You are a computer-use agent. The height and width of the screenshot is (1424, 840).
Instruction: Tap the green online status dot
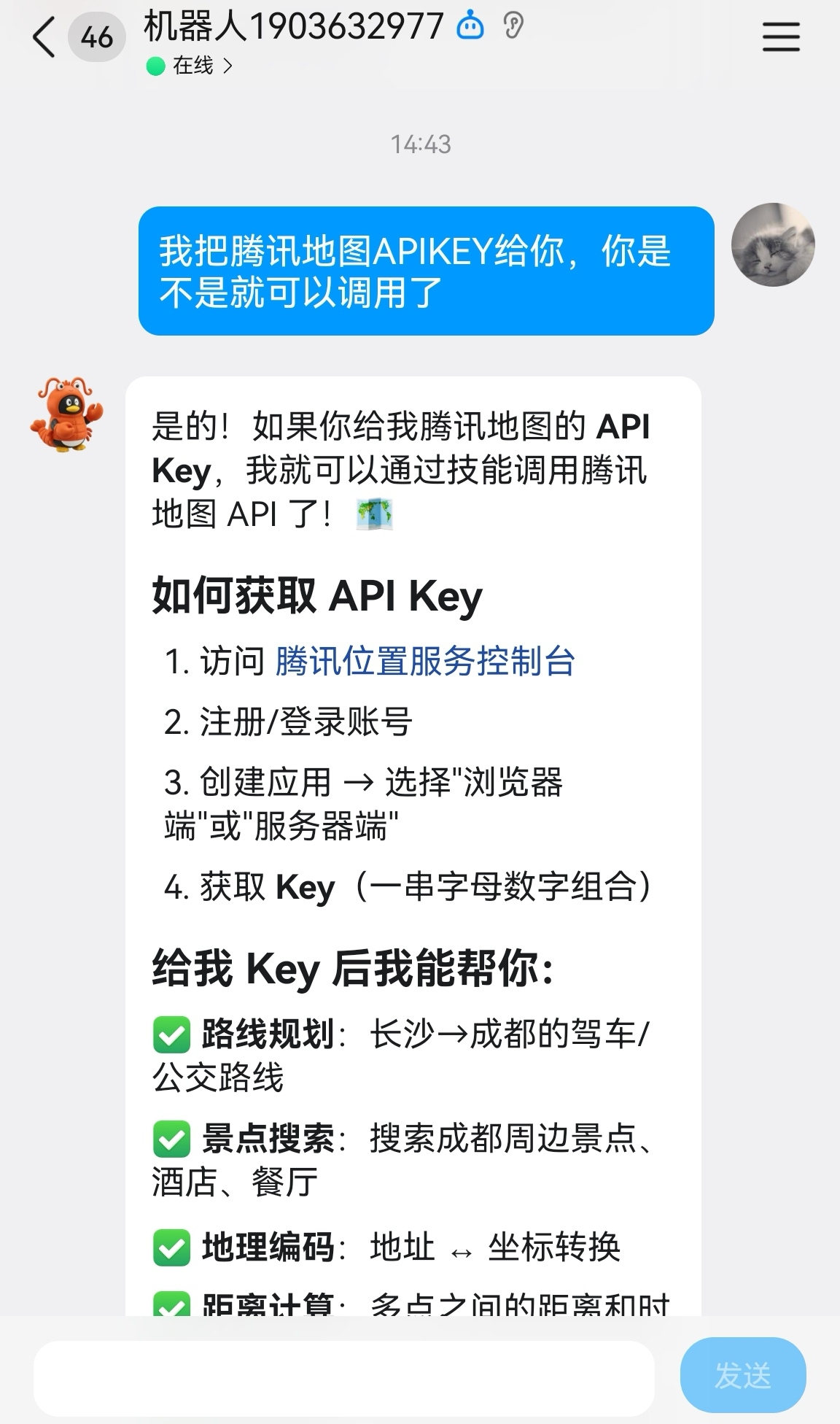(155, 66)
